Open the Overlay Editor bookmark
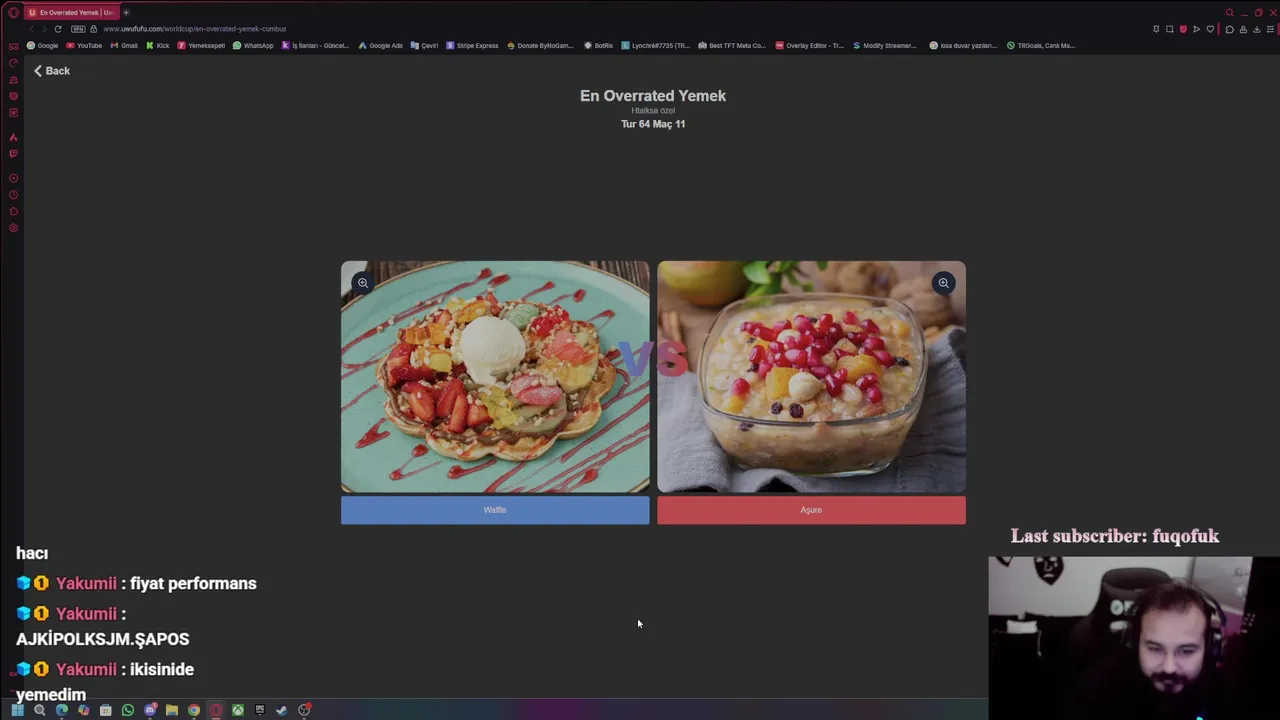Image resolution: width=1280 pixels, height=720 pixels. (810, 45)
